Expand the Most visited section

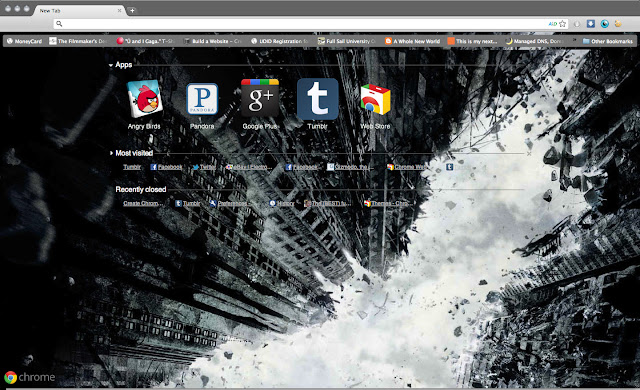click(x=111, y=153)
